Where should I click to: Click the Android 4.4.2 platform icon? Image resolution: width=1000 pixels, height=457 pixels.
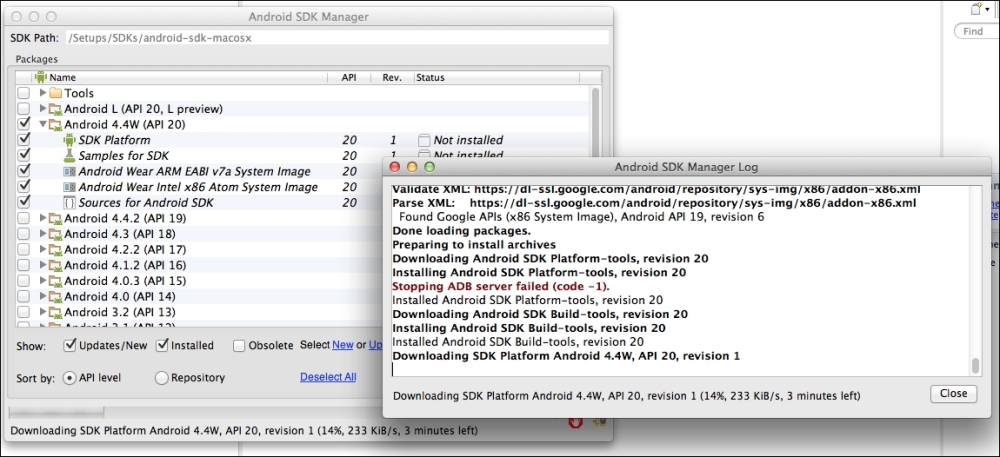pyautogui.click(x=55, y=218)
